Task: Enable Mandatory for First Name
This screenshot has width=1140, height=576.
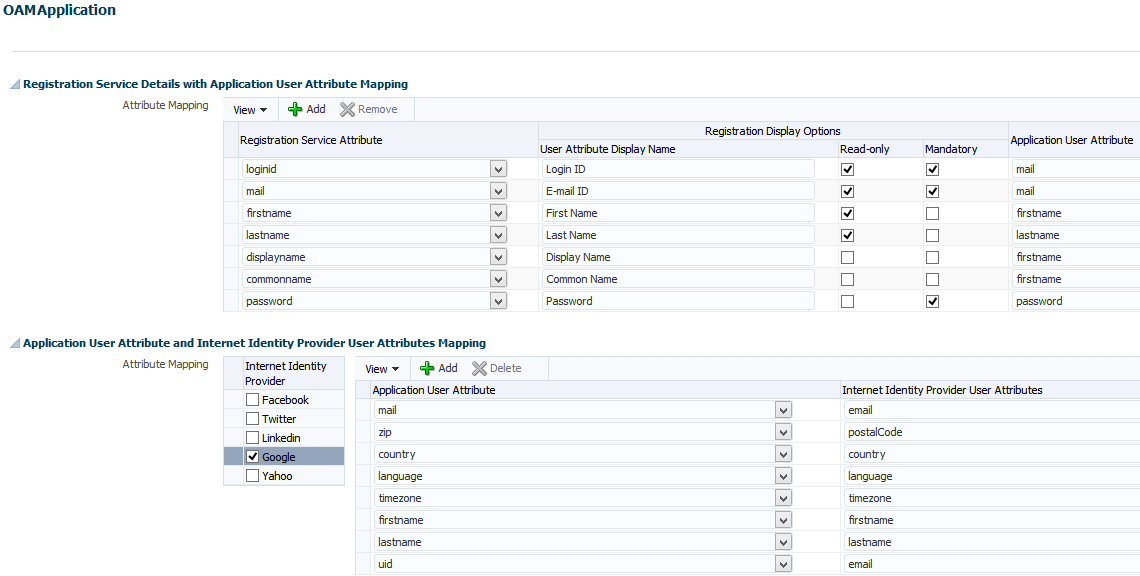Action: click(932, 213)
